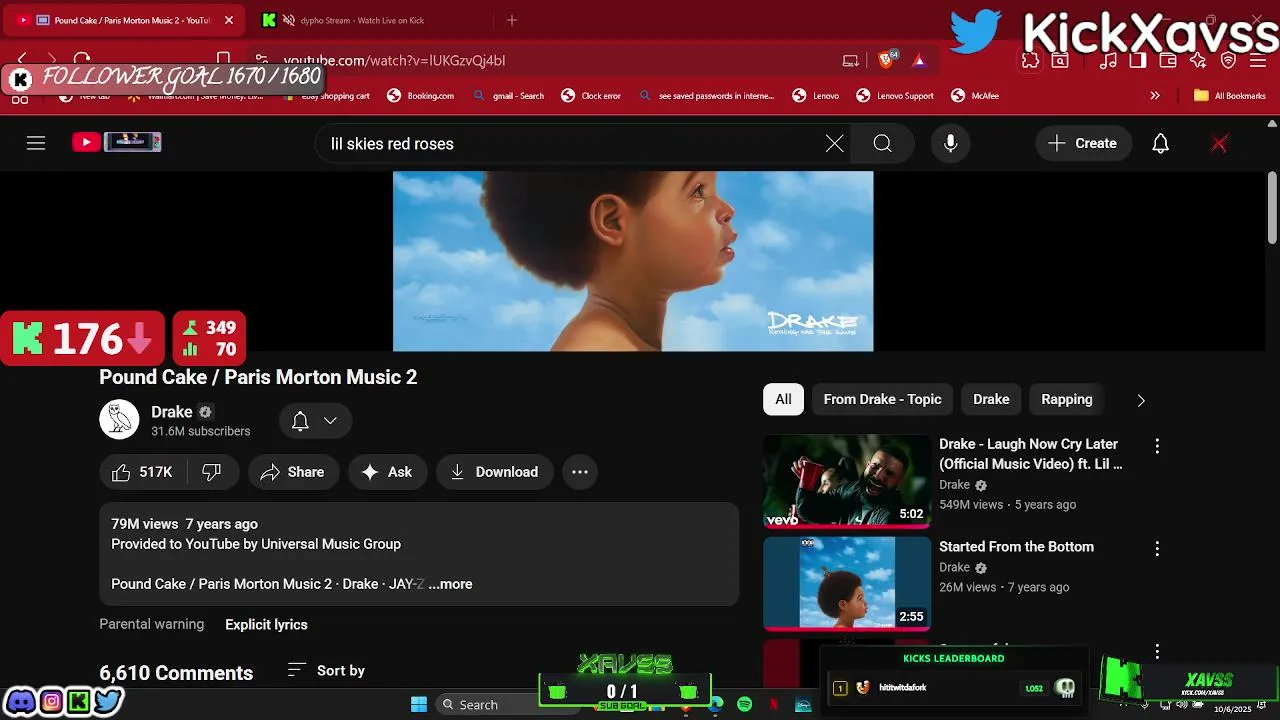
Task: Open the Windows Start menu
Action: (419, 704)
